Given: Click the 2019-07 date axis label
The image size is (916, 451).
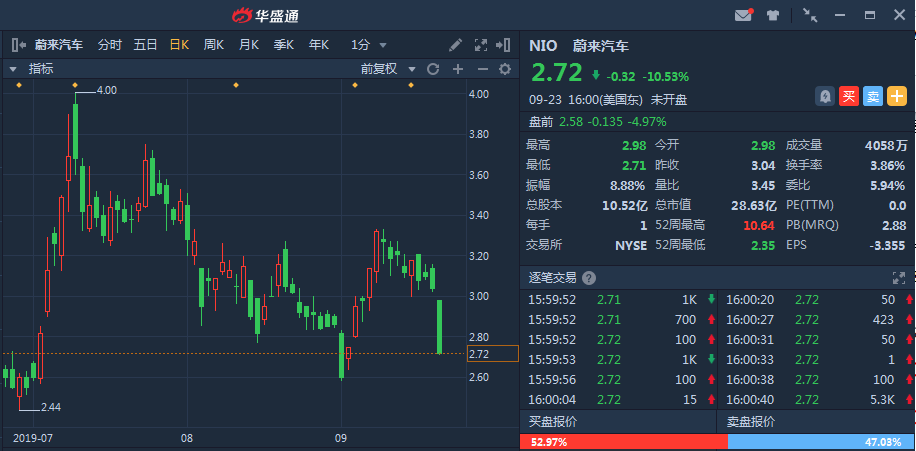Looking at the screenshot, I should 33,438.
